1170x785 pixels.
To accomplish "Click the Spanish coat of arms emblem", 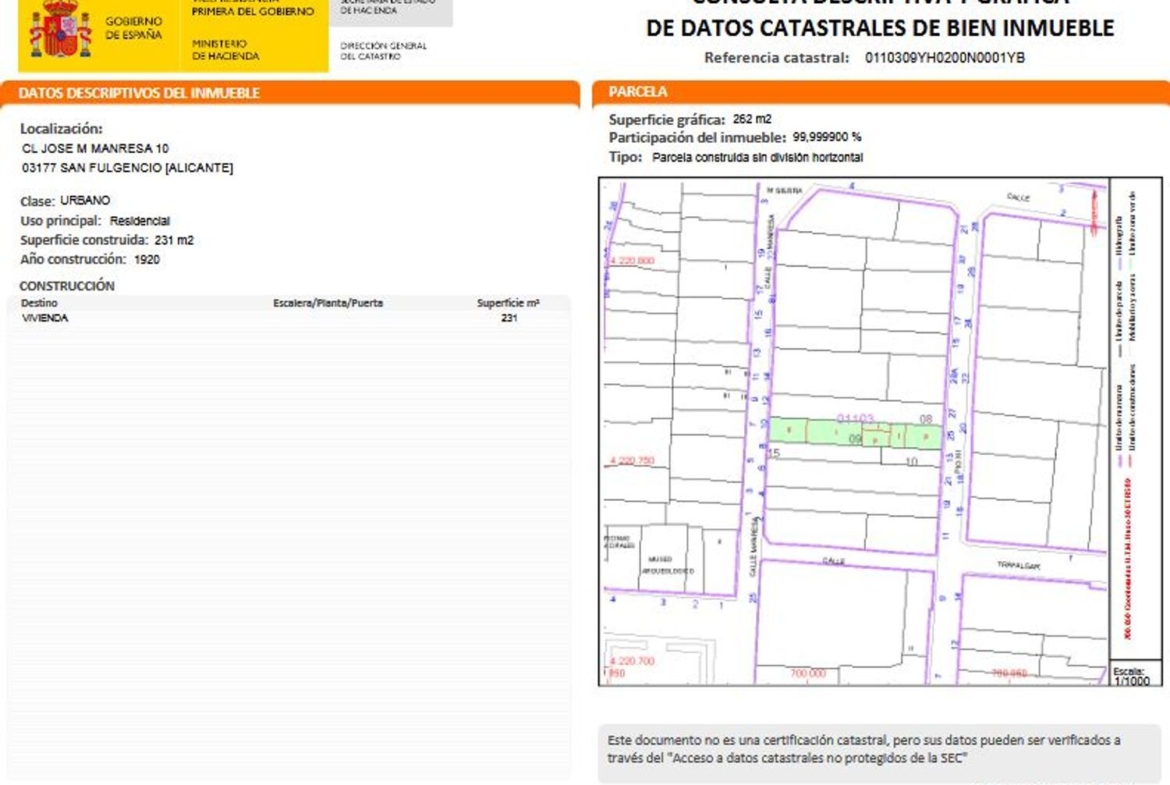I will pyautogui.click(x=61, y=28).
